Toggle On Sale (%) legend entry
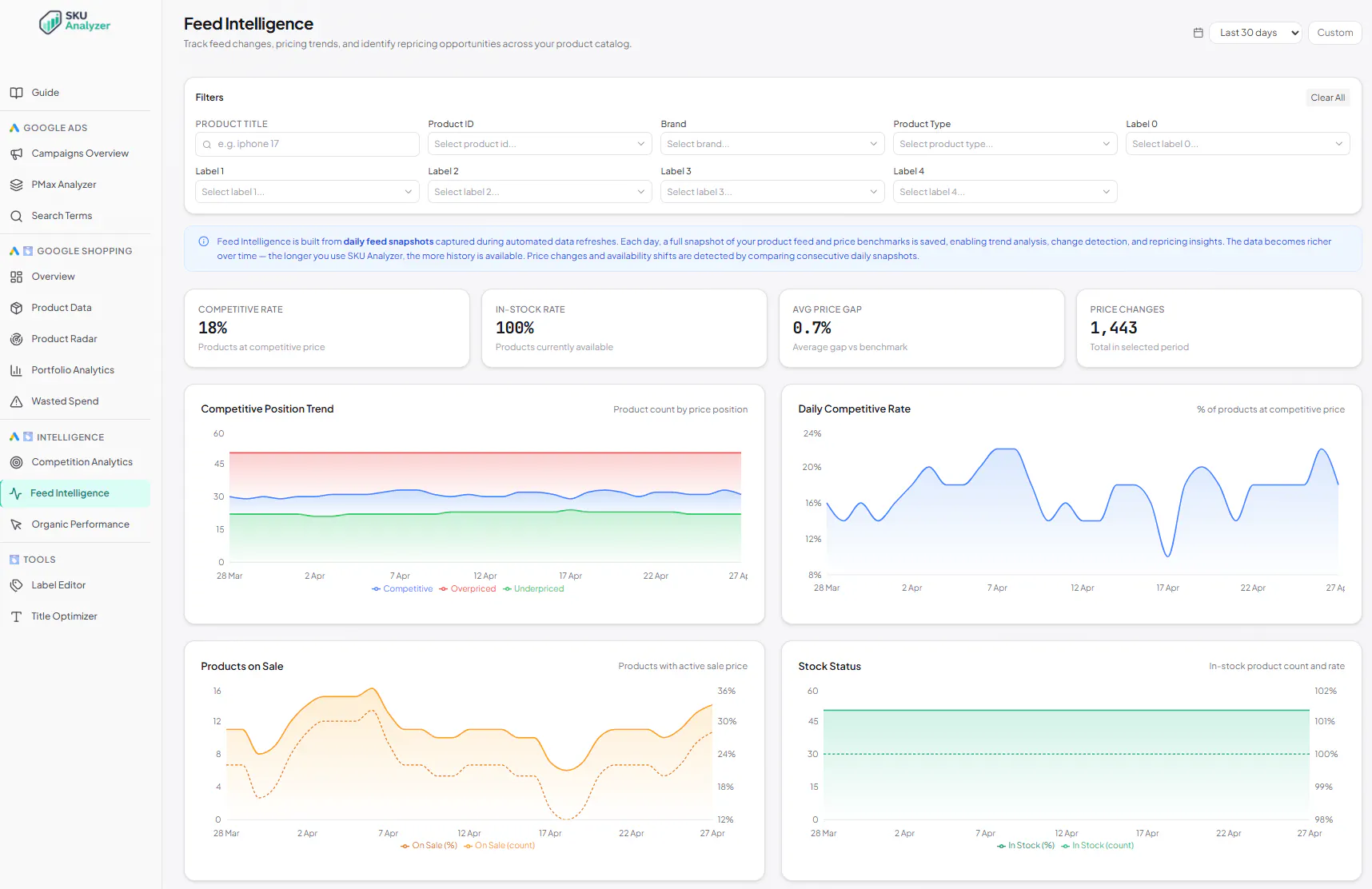This screenshot has height=889, width=1372. 429,845
